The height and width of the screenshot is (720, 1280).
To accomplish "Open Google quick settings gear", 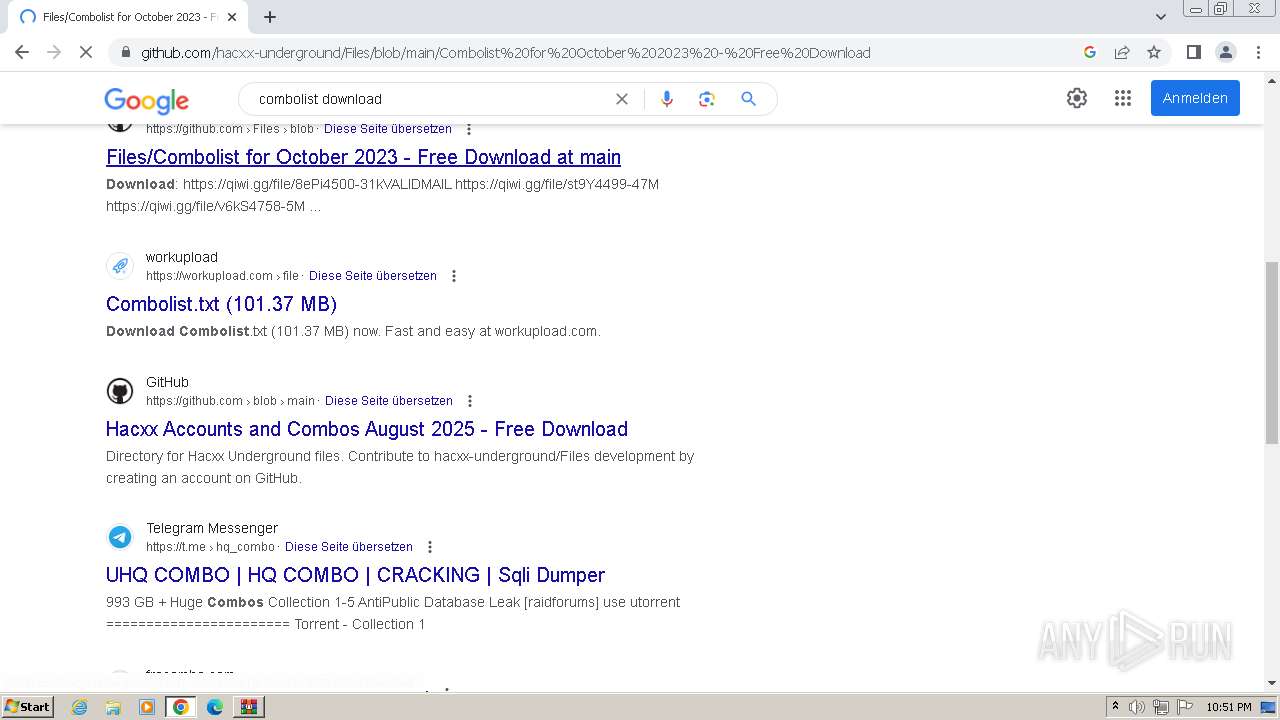I will (1077, 98).
